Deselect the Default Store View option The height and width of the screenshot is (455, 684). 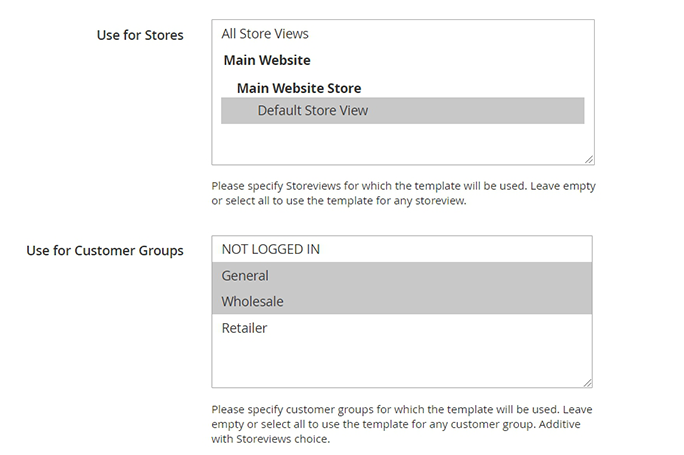click(x=312, y=110)
